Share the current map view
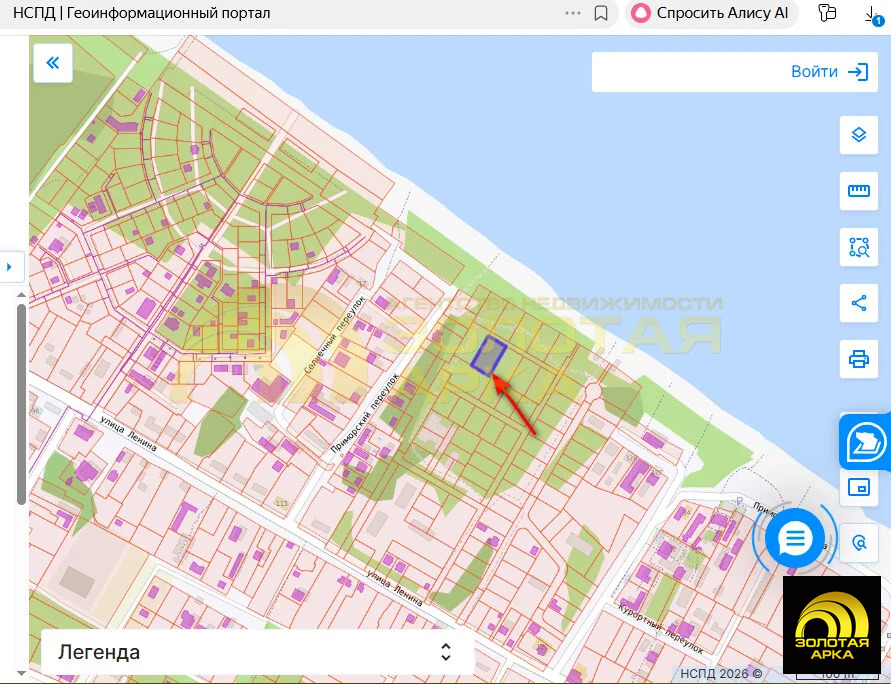Screen dimensions: 891x684 (x=859, y=303)
